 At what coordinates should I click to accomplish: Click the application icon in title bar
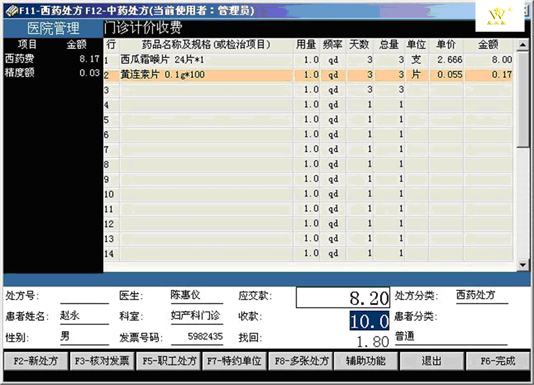pyautogui.click(x=11, y=11)
